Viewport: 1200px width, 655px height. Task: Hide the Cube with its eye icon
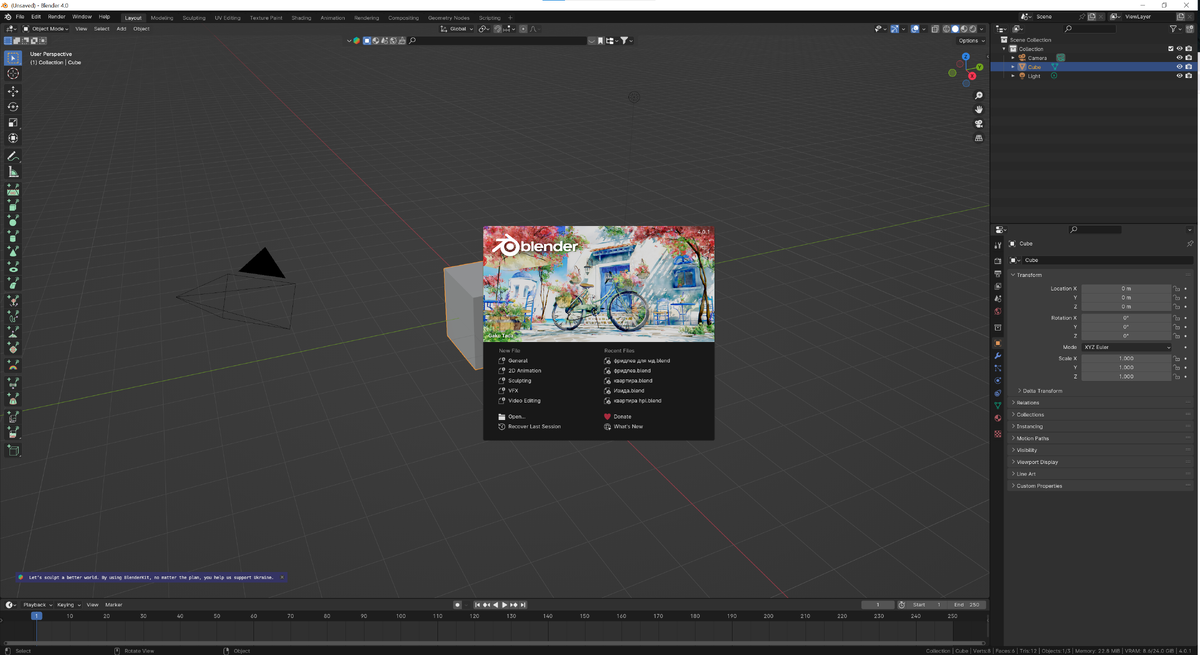(1180, 67)
